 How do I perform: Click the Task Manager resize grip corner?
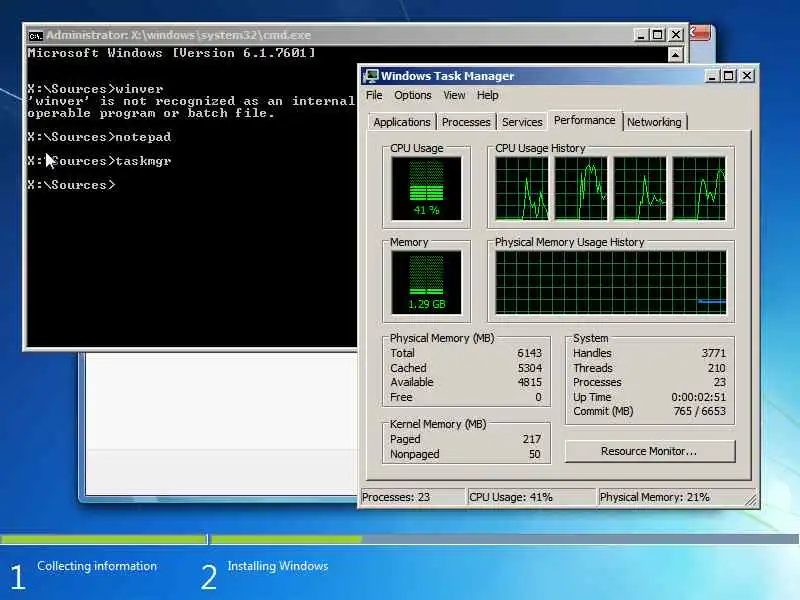(751, 501)
